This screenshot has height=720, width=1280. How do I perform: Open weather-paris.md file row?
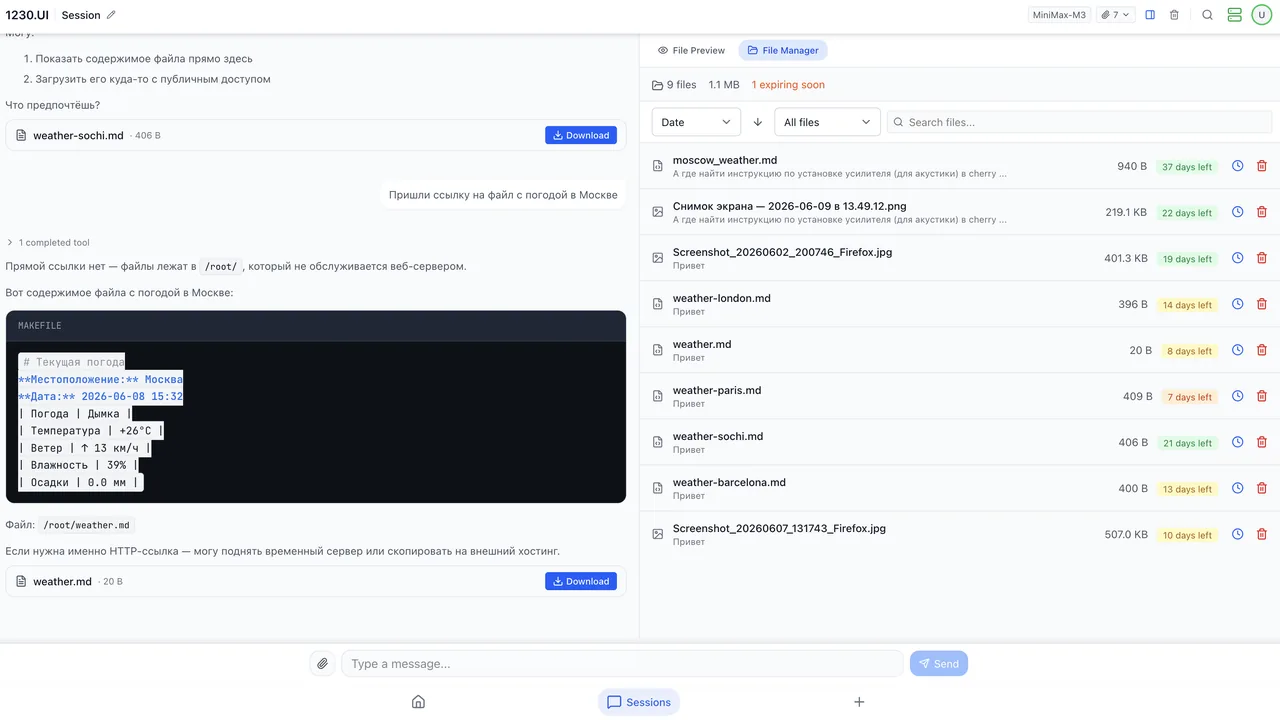point(959,396)
